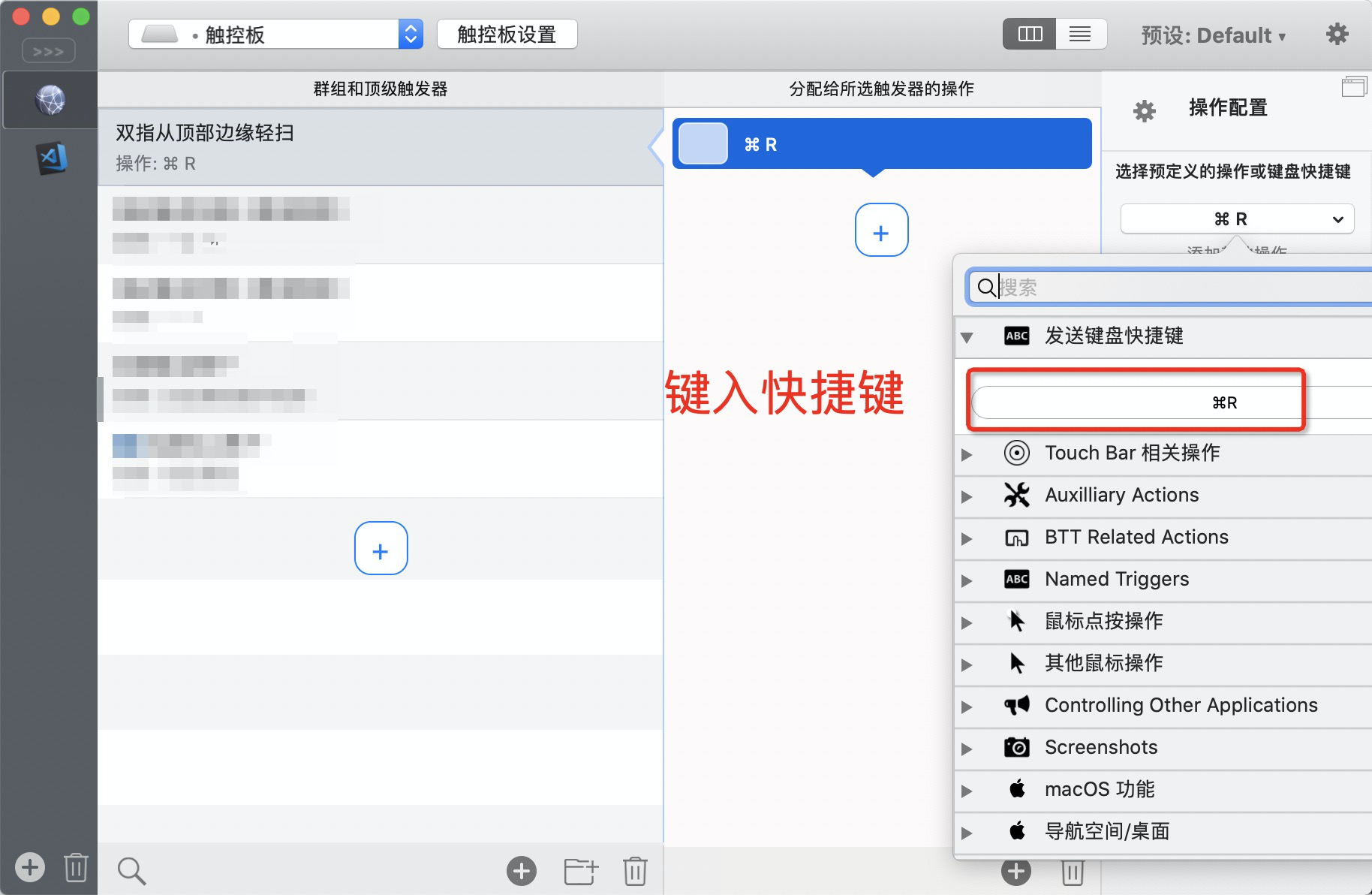This screenshot has width=1372, height=895.
Task: Select the Named Triggers category
Action: pos(1115,579)
